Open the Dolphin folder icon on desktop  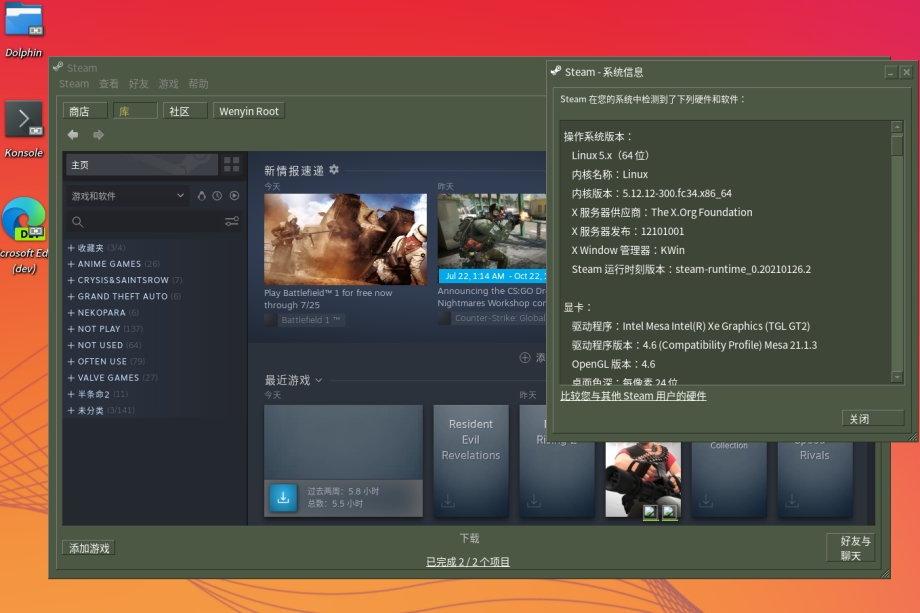24,22
